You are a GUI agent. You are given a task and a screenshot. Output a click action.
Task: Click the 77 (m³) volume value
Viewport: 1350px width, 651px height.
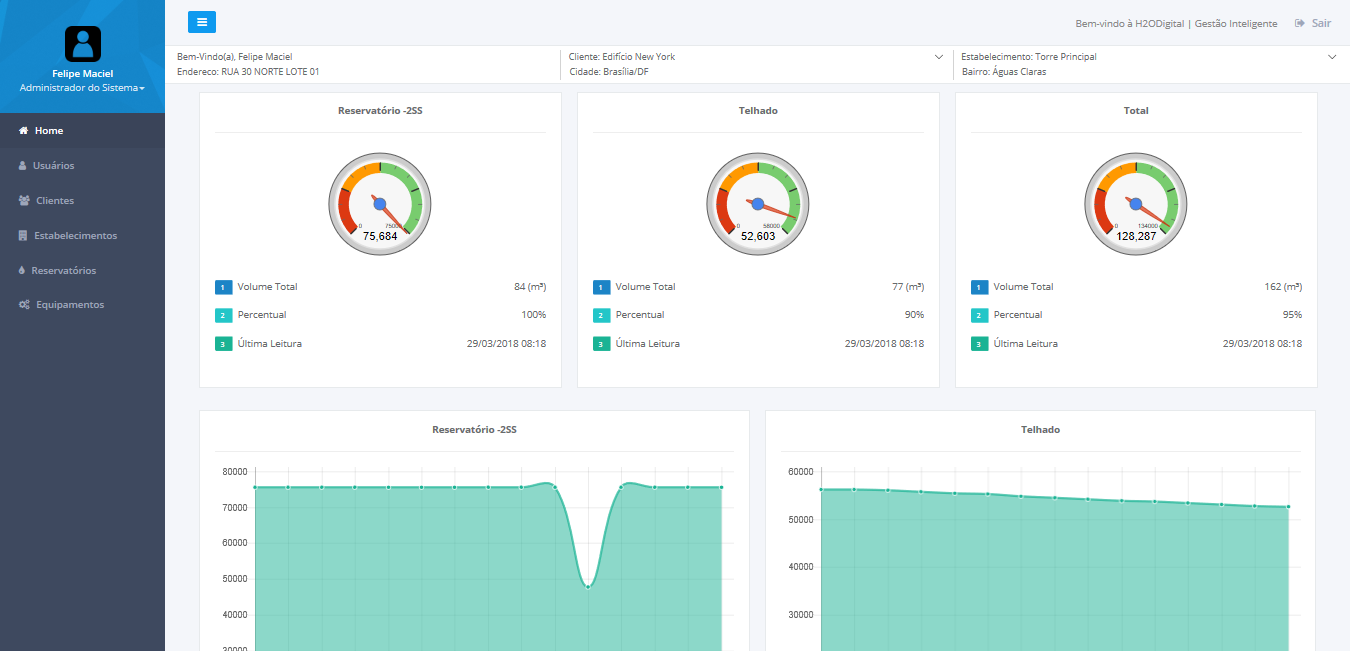point(908,288)
